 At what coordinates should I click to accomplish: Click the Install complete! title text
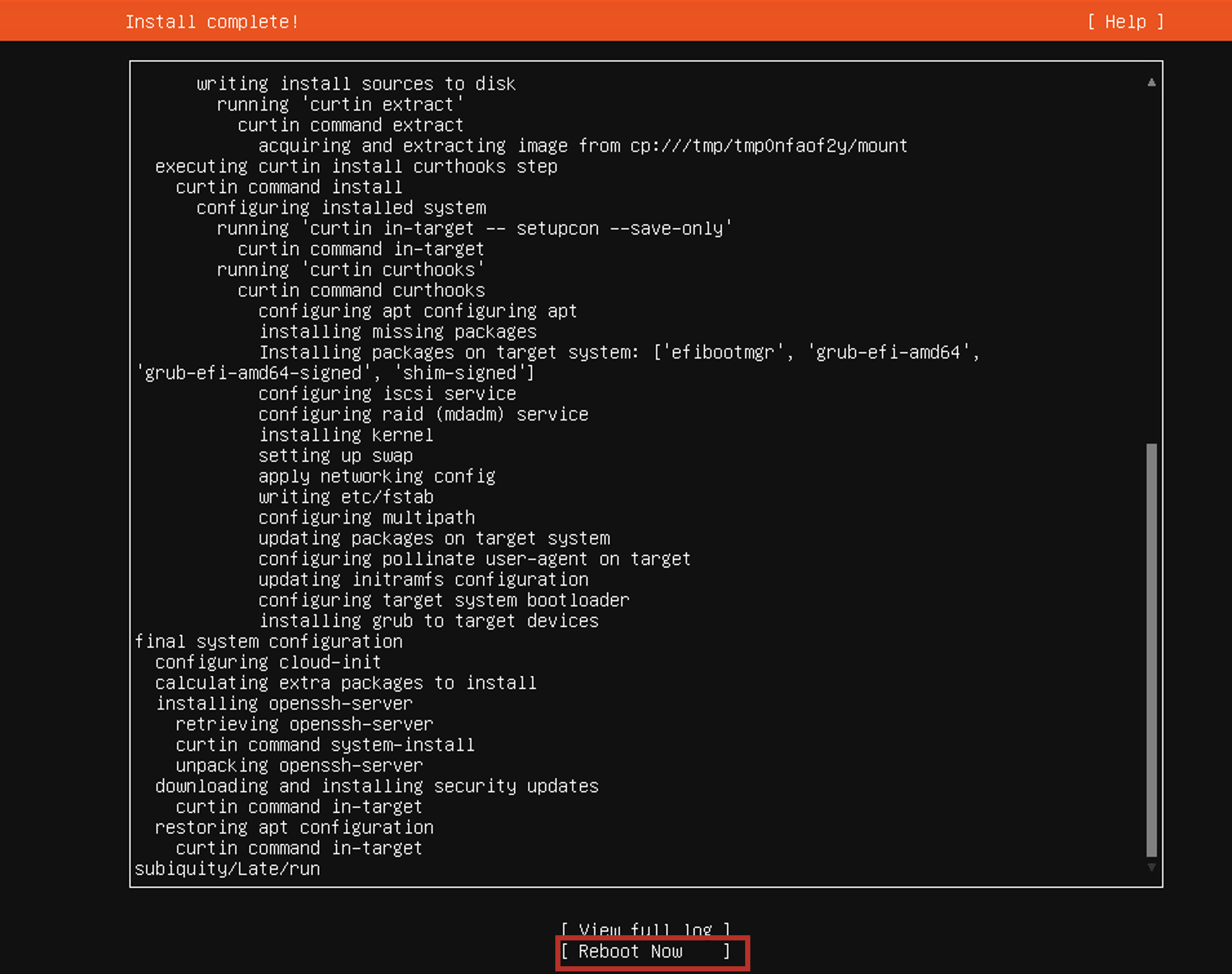[213, 21]
